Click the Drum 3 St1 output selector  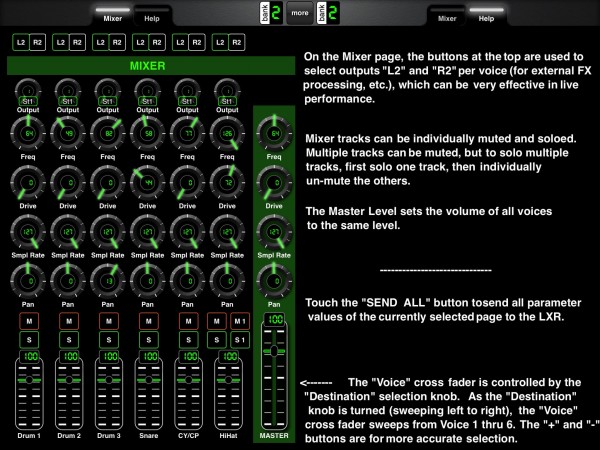[x=108, y=101]
